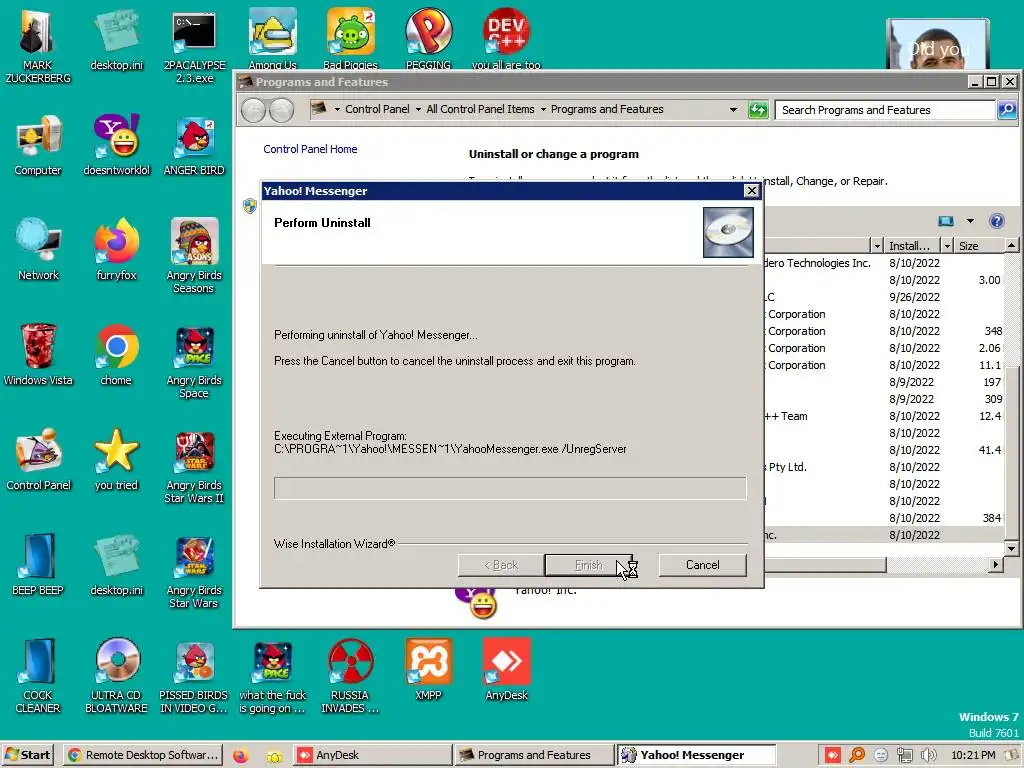This screenshot has width=1024, height=768.
Task: Click the Size column header
Action: tap(980, 246)
